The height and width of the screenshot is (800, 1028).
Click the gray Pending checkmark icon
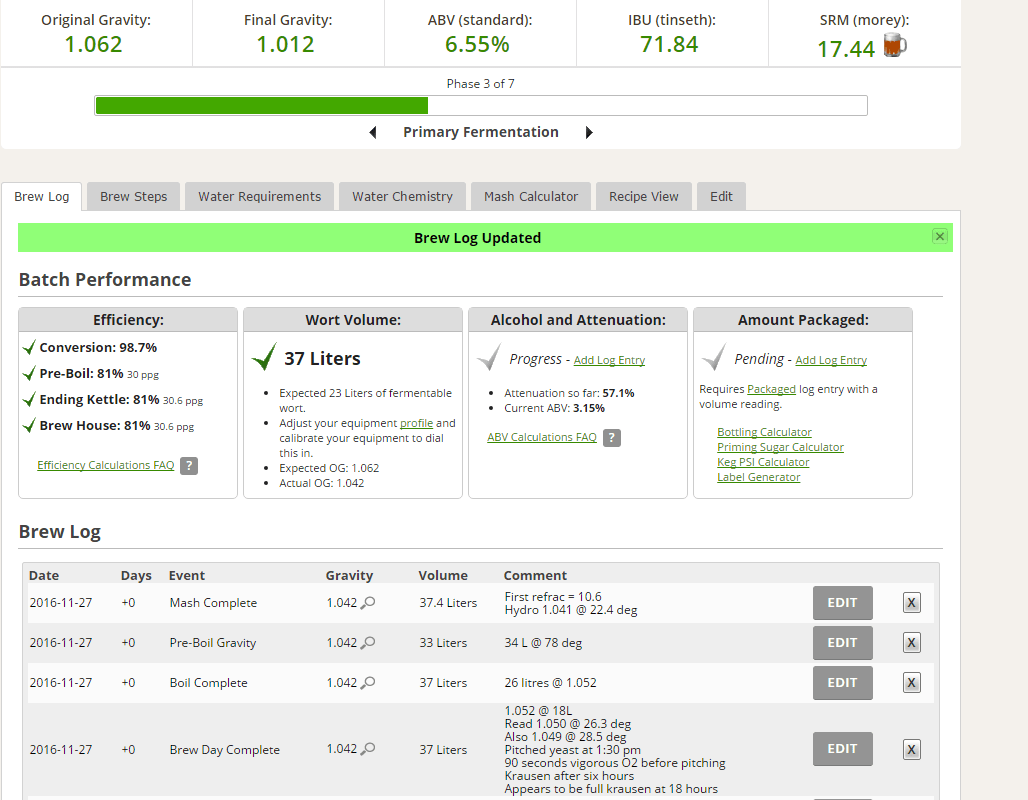714,357
